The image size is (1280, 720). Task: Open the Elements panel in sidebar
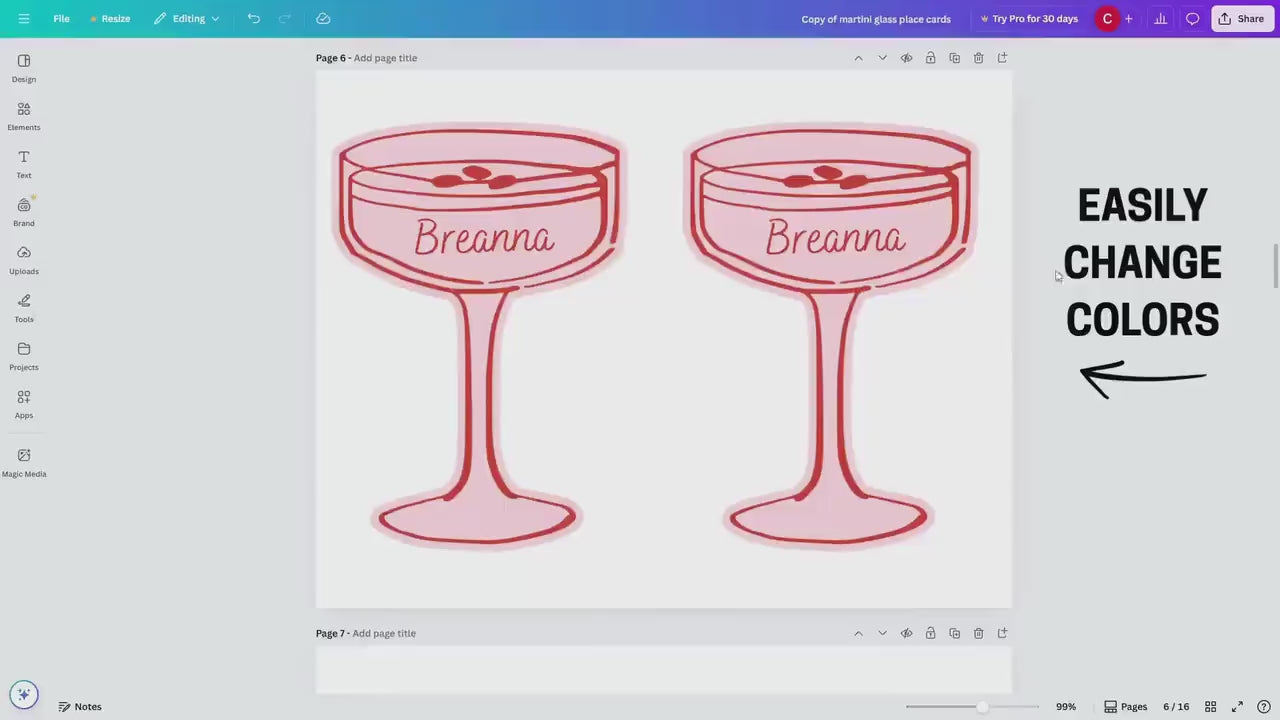(24, 116)
